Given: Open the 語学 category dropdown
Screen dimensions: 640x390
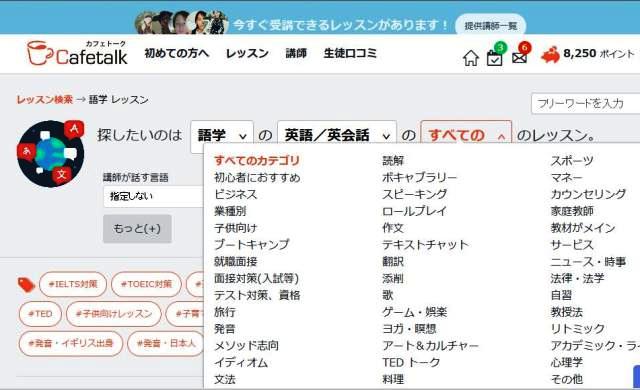Looking at the screenshot, I should tap(222, 135).
